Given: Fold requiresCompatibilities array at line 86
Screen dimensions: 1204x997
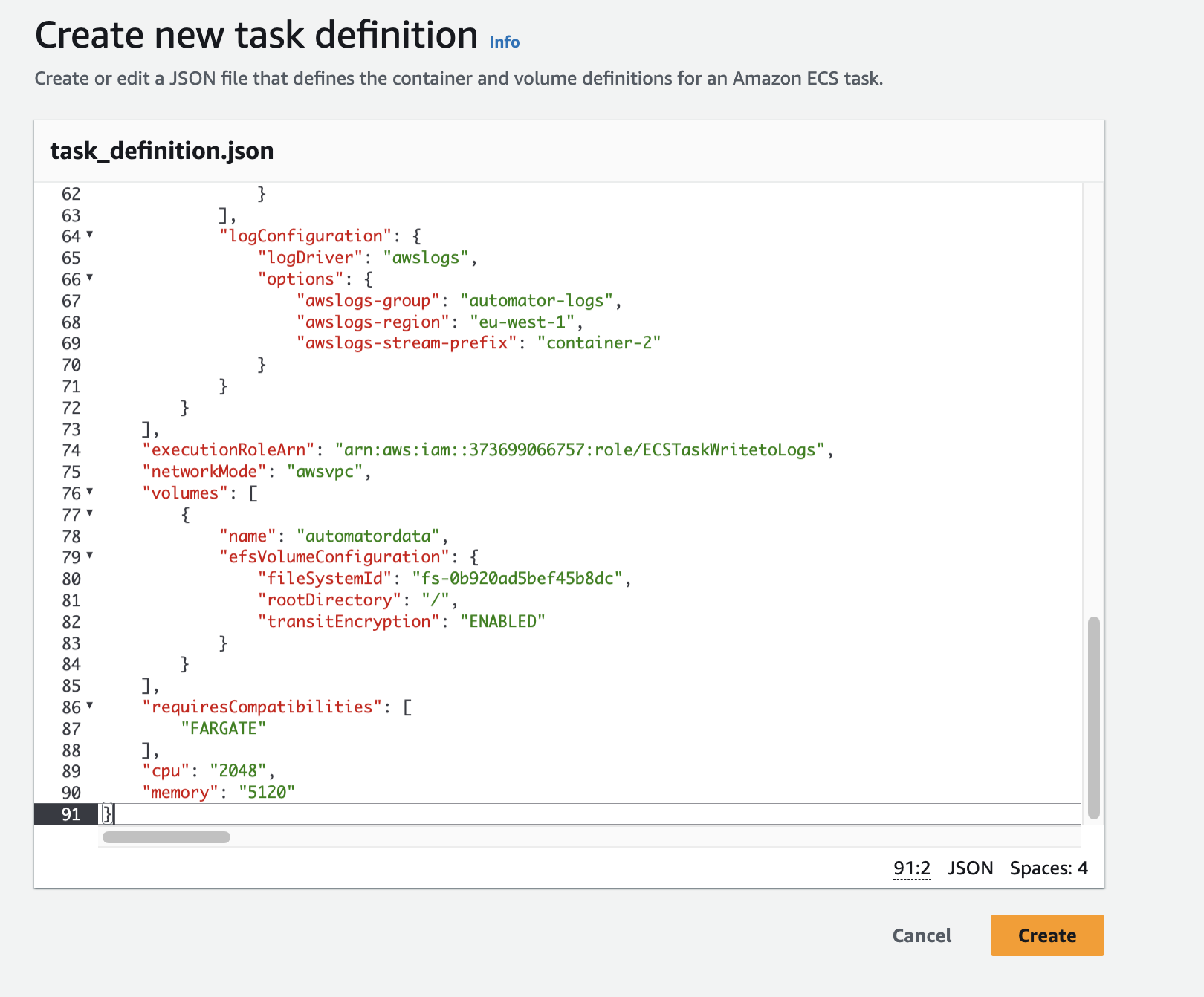Looking at the screenshot, I should 90,706.
